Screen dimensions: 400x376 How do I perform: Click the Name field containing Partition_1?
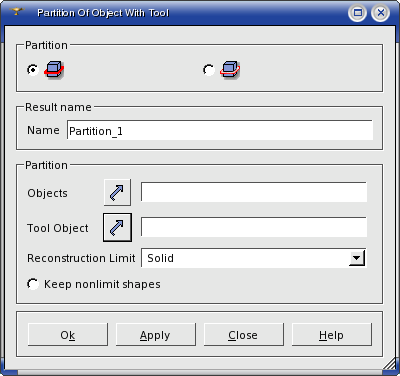click(220, 130)
